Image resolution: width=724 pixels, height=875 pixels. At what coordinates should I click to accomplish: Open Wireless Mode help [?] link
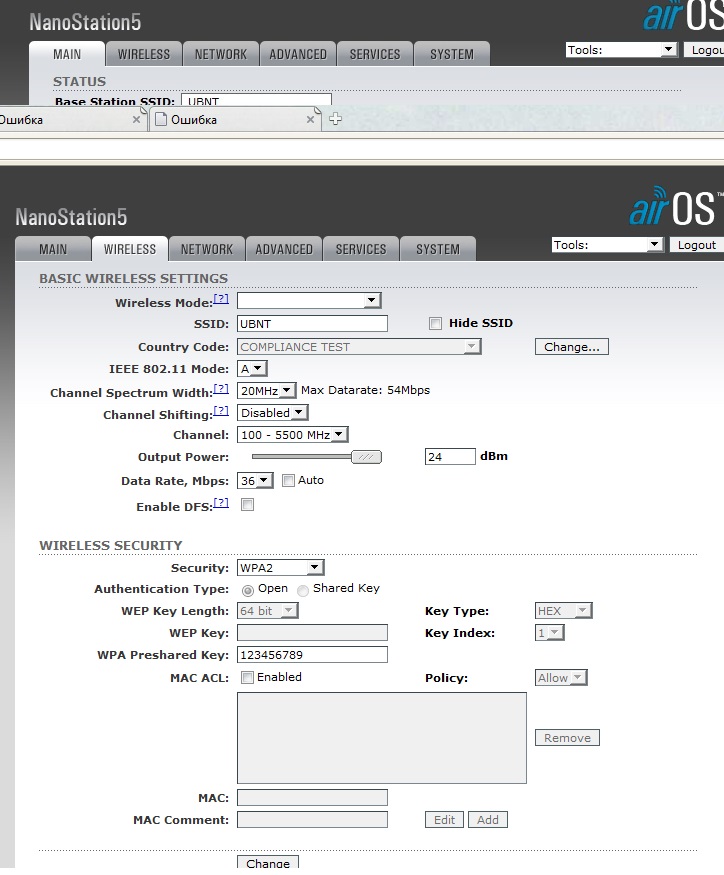221,299
